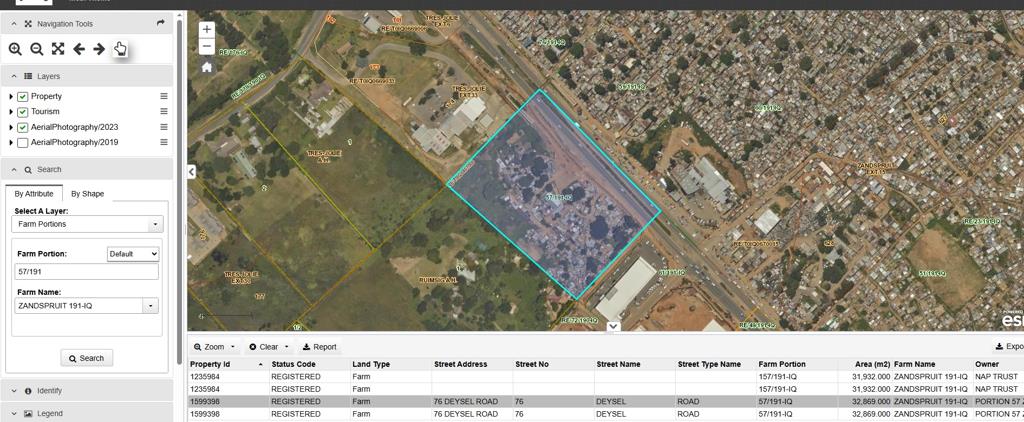Expand the Identify panel

pyautogui.click(x=49, y=391)
